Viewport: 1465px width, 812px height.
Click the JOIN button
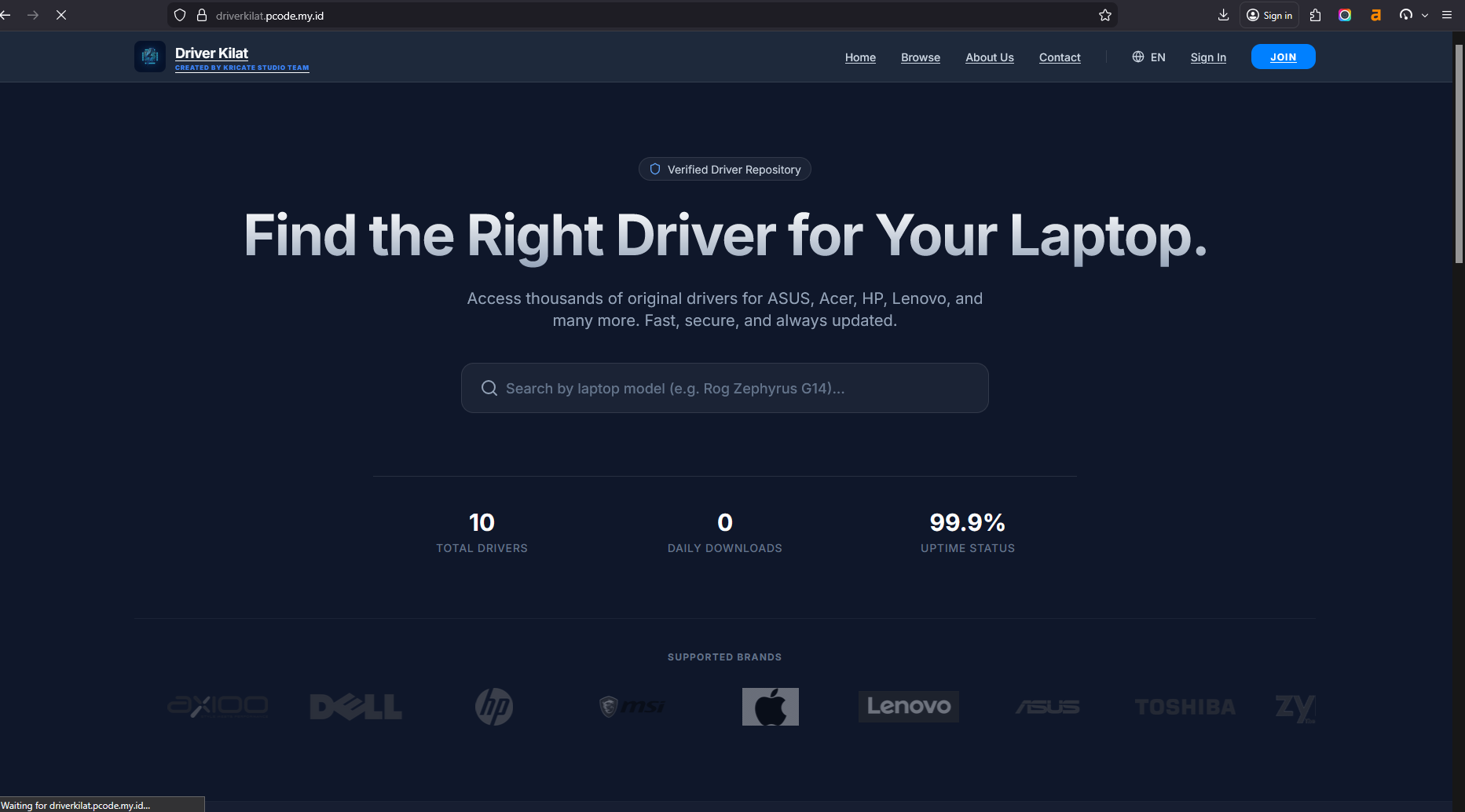pyautogui.click(x=1283, y=57)
